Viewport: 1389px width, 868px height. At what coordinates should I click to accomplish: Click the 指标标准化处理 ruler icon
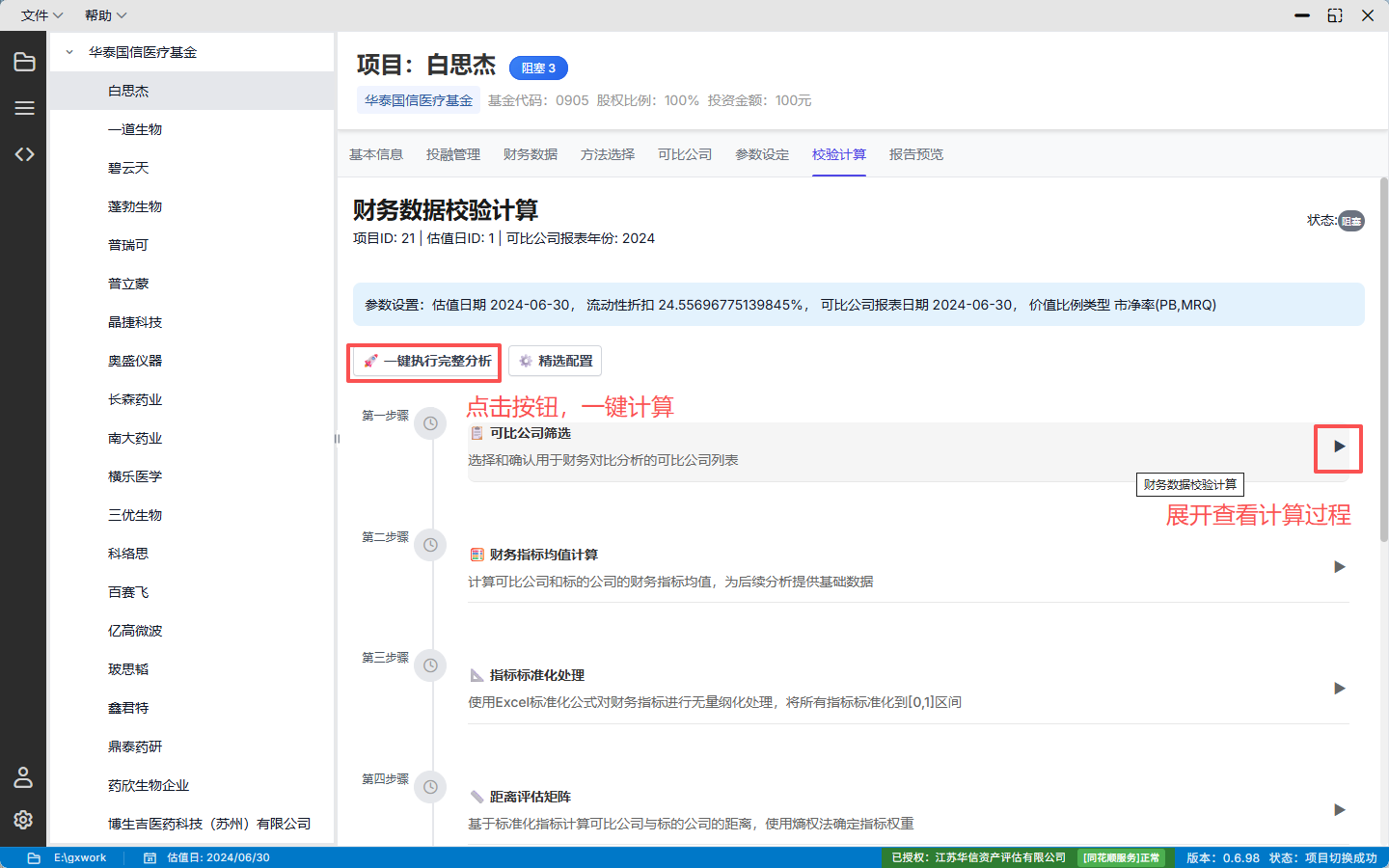(477, 675)
